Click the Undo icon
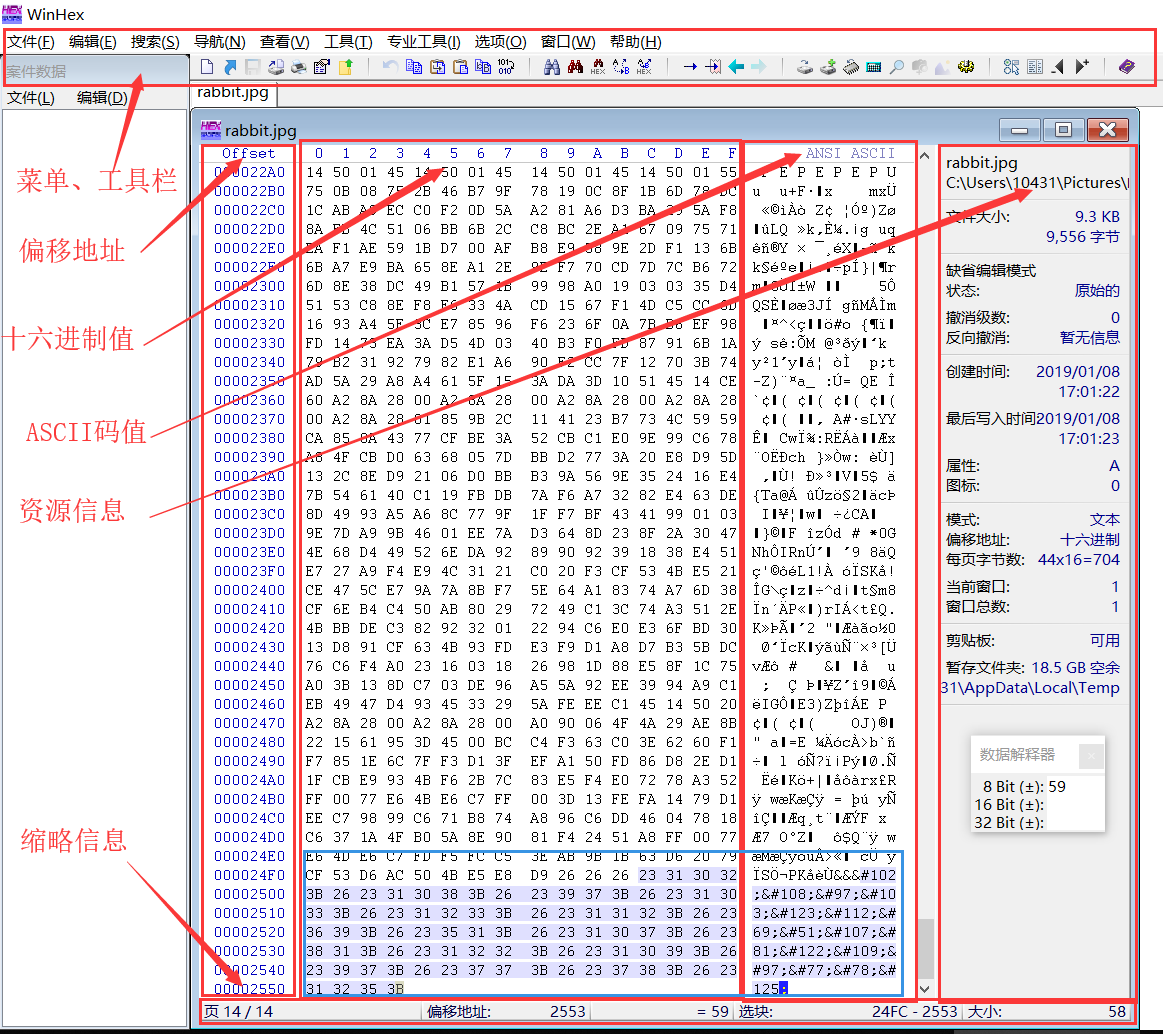Screen dimensions: 1163x1034 pos(390,67)
